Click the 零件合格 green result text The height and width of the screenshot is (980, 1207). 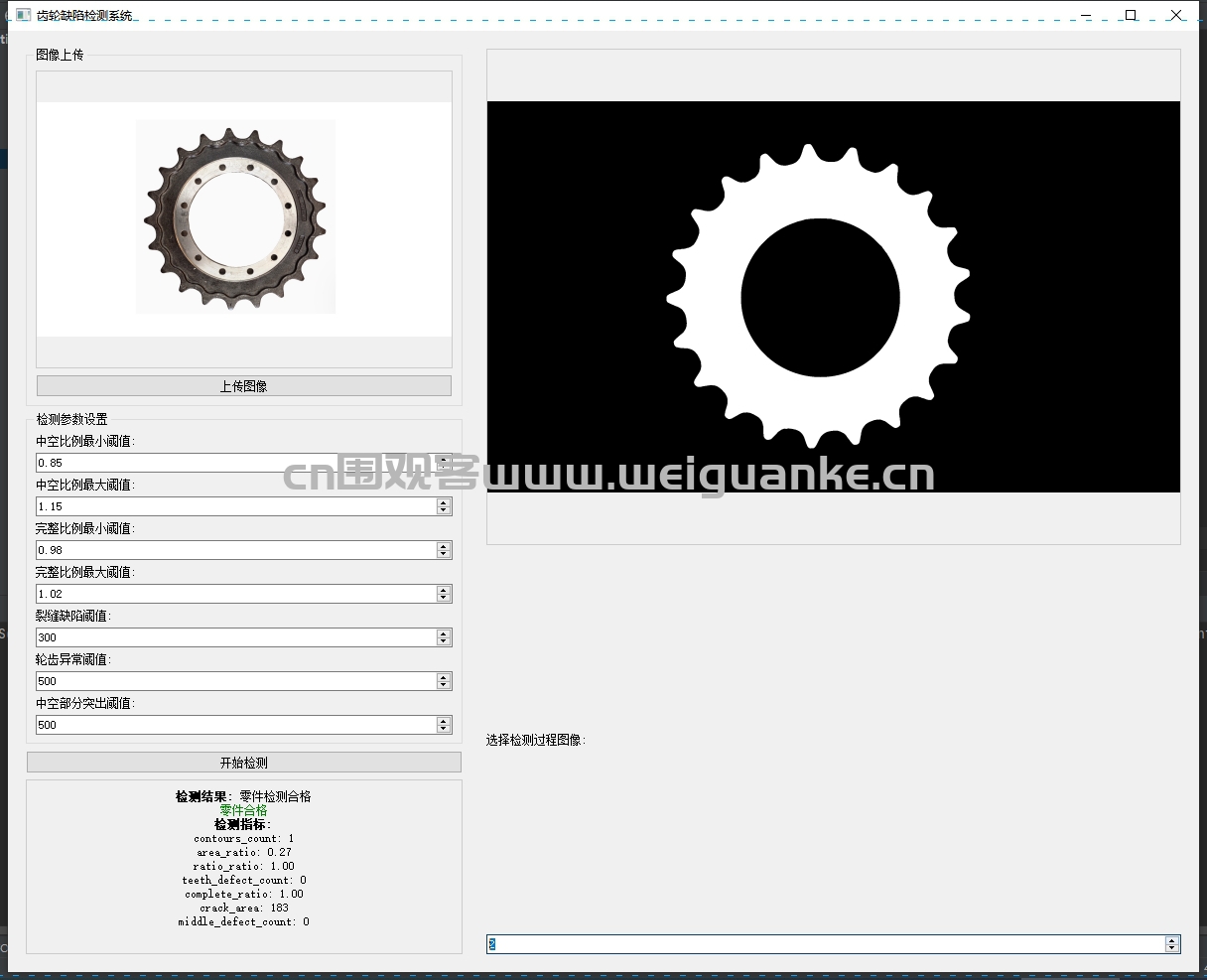244,810
